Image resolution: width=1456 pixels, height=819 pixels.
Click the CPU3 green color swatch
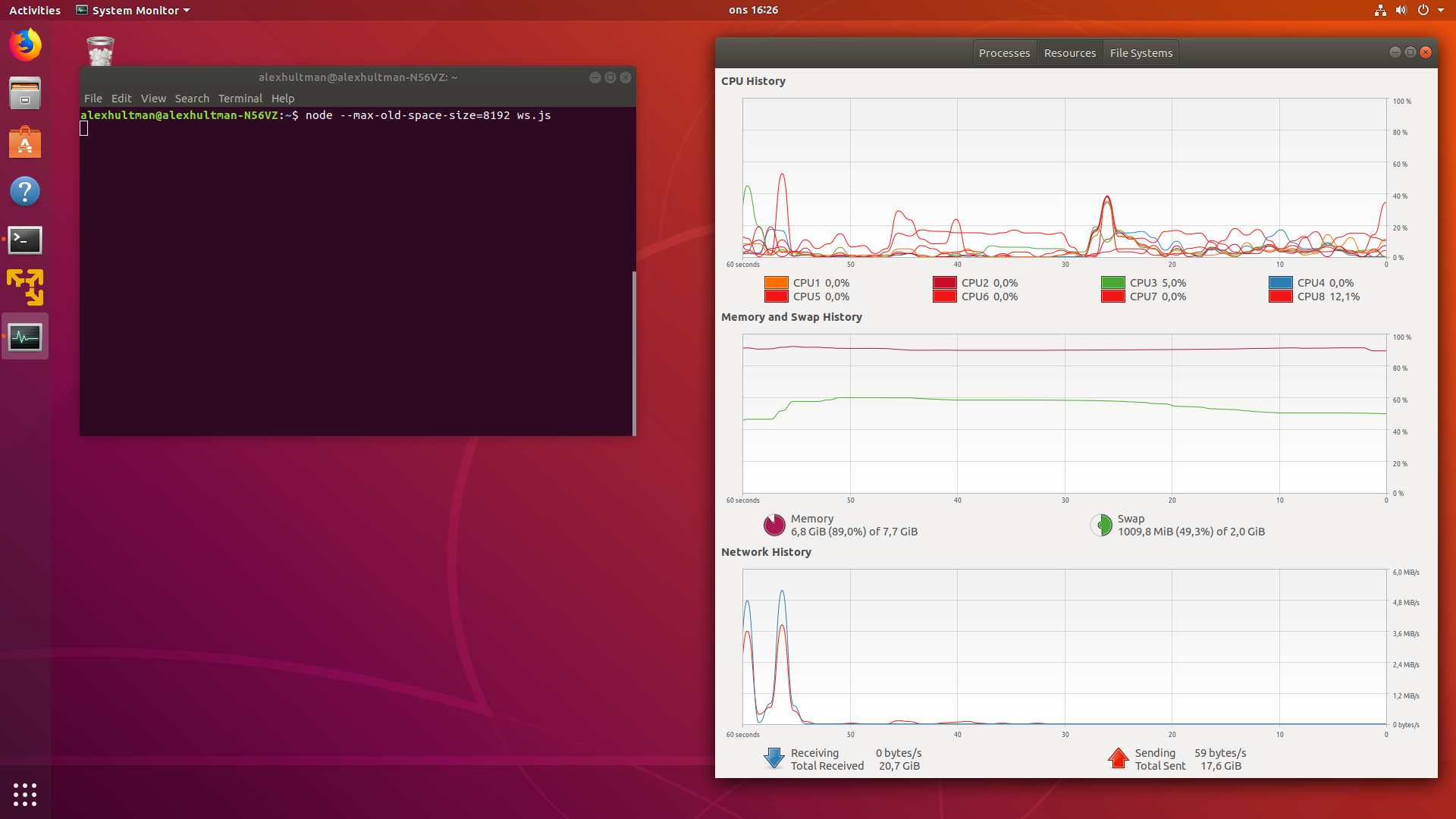(x=1112, y=283)
